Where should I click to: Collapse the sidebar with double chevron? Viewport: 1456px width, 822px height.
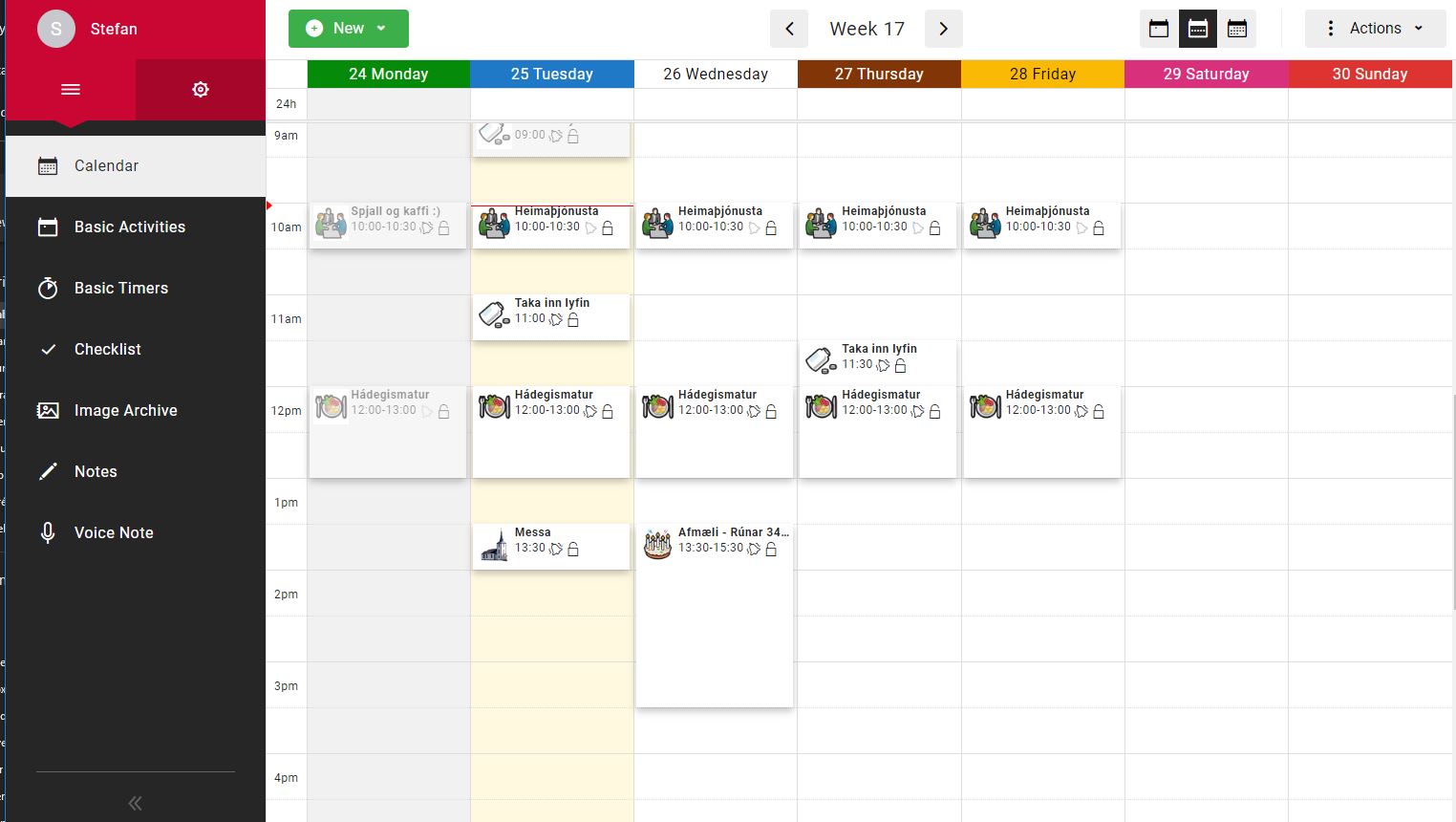135,803
